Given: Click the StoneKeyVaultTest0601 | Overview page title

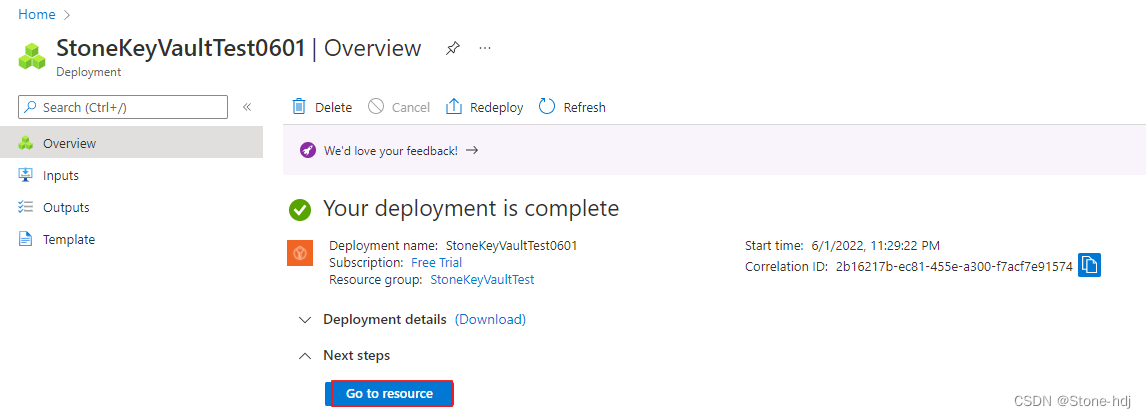Looking at the screenshot, I should 239,48.
